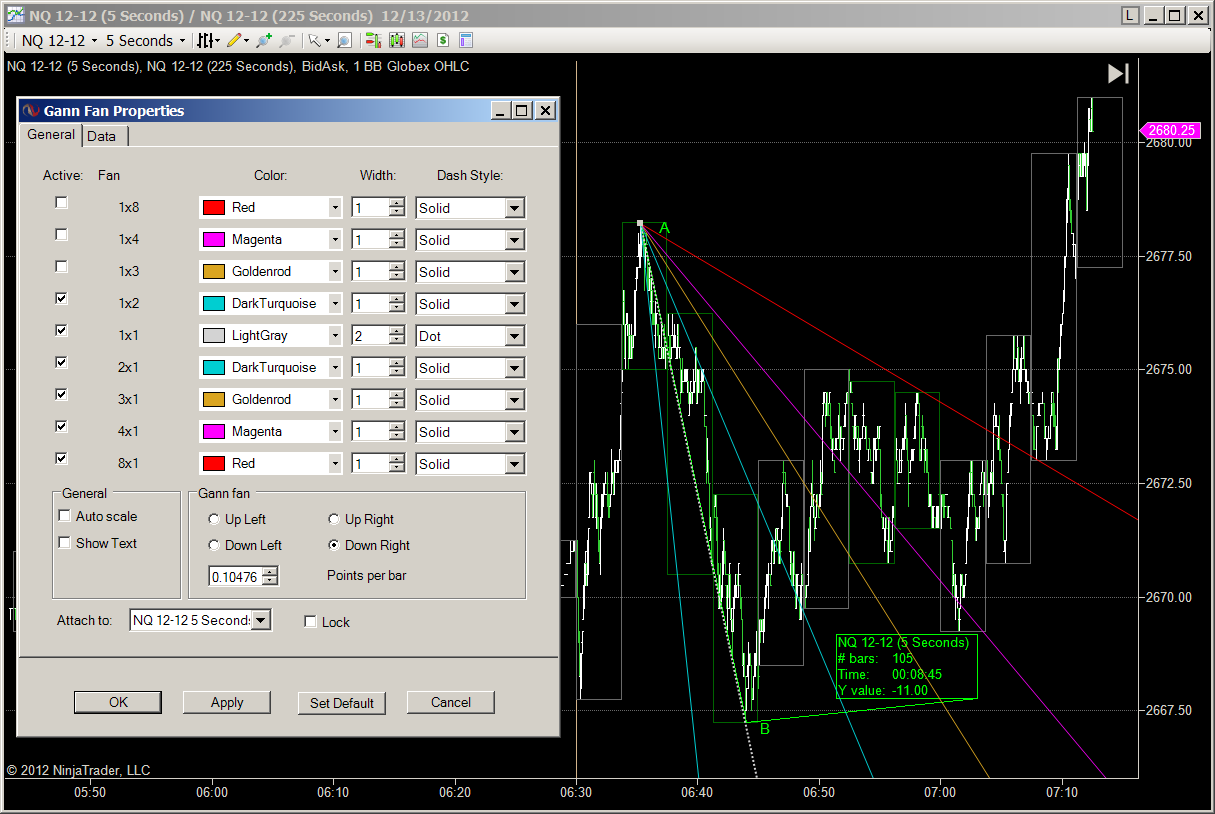Open the Indicators chart icon

point(419,41)
